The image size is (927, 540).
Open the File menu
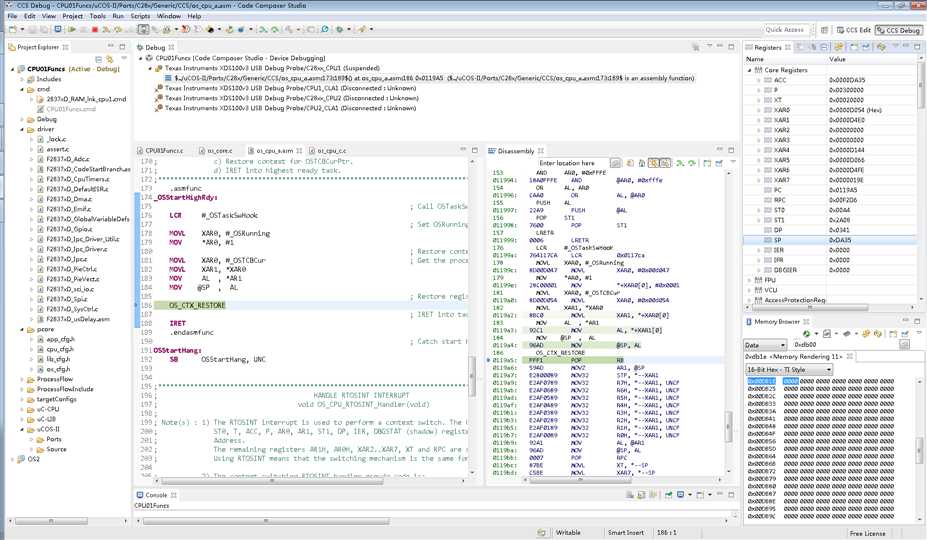[x=12, y=16]
